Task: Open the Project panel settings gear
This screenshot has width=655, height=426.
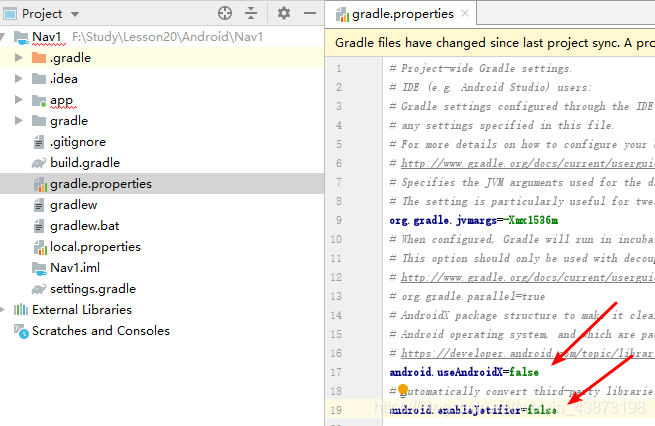Action: click(x=284, y=13)
